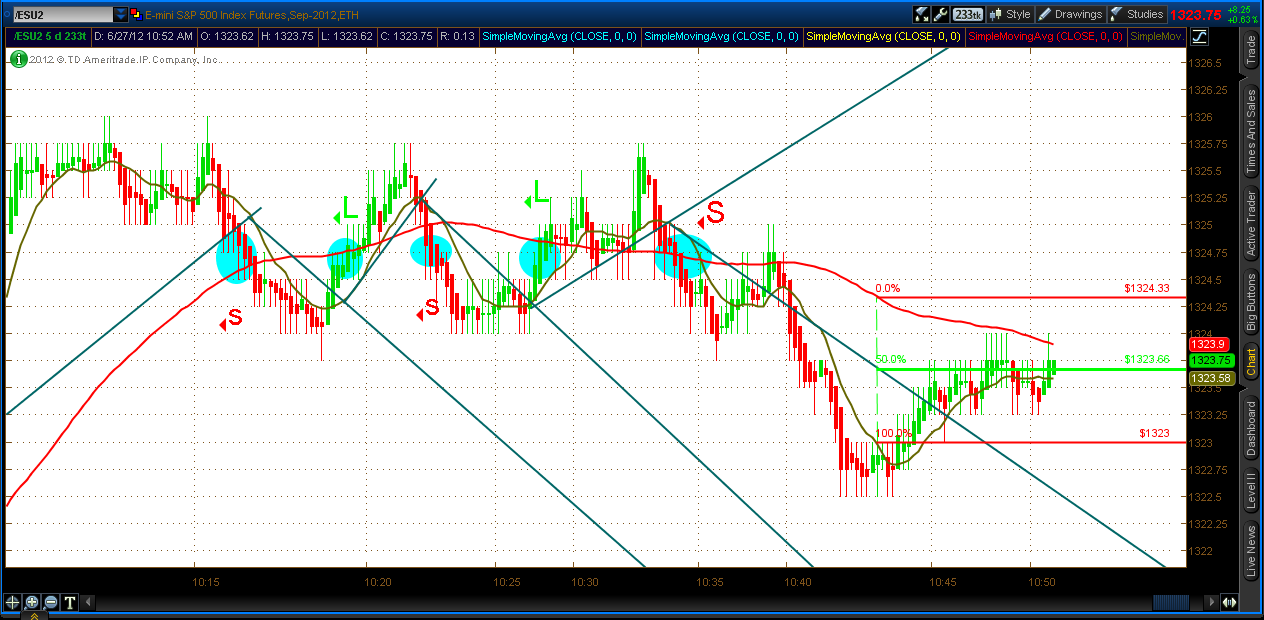Click the scale curve icon near the price axis

[x=1199, y=36]
